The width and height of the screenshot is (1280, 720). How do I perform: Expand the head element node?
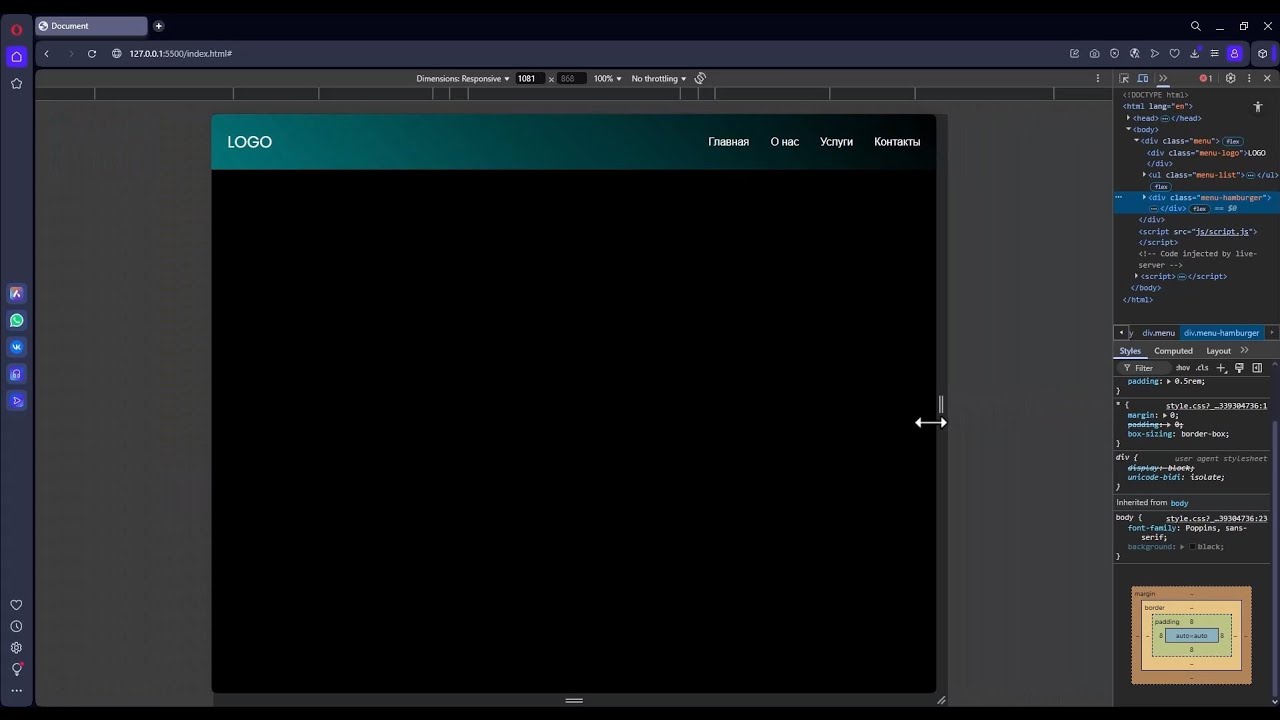click(1128, 118)
